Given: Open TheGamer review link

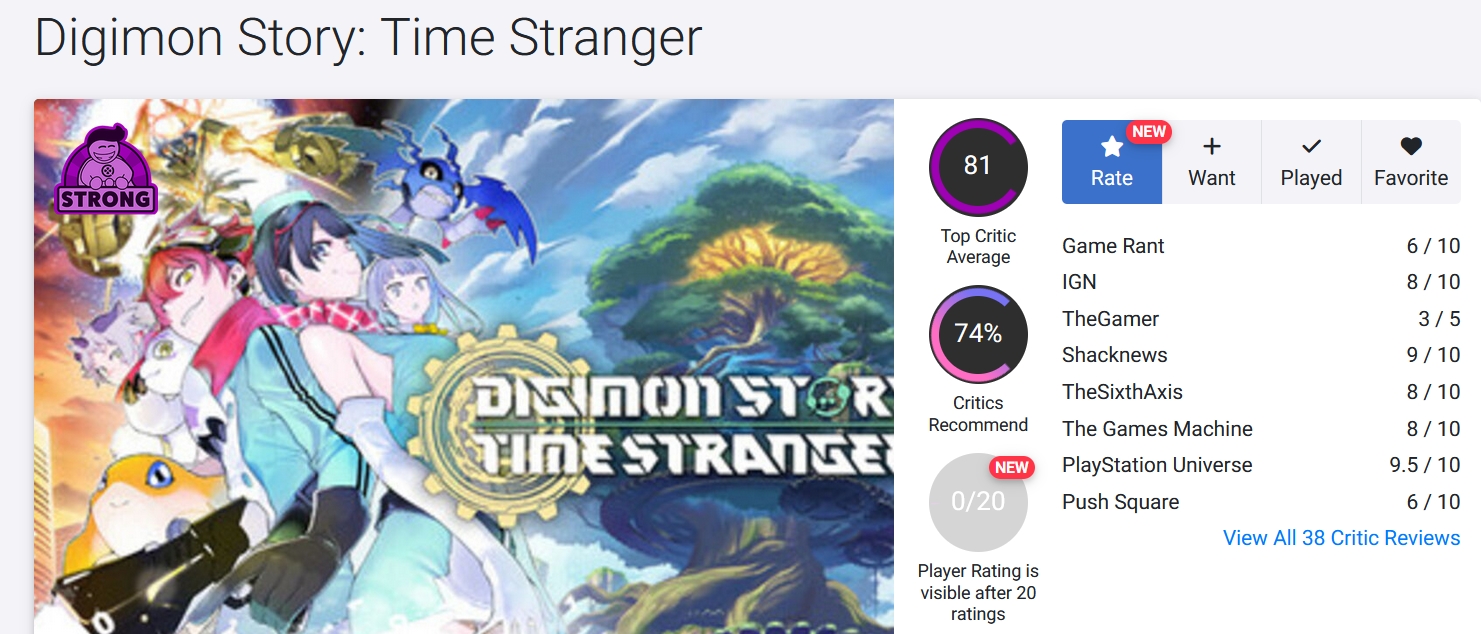Looking at the screenshot, I should point(1110,319).
